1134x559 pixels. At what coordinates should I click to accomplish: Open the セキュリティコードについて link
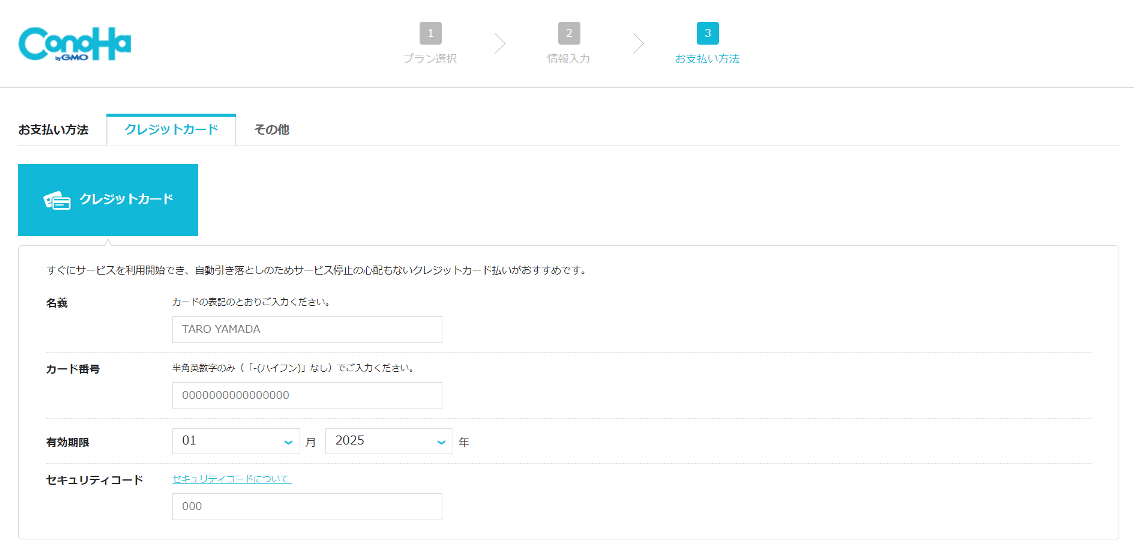click(x=231, y=479)
